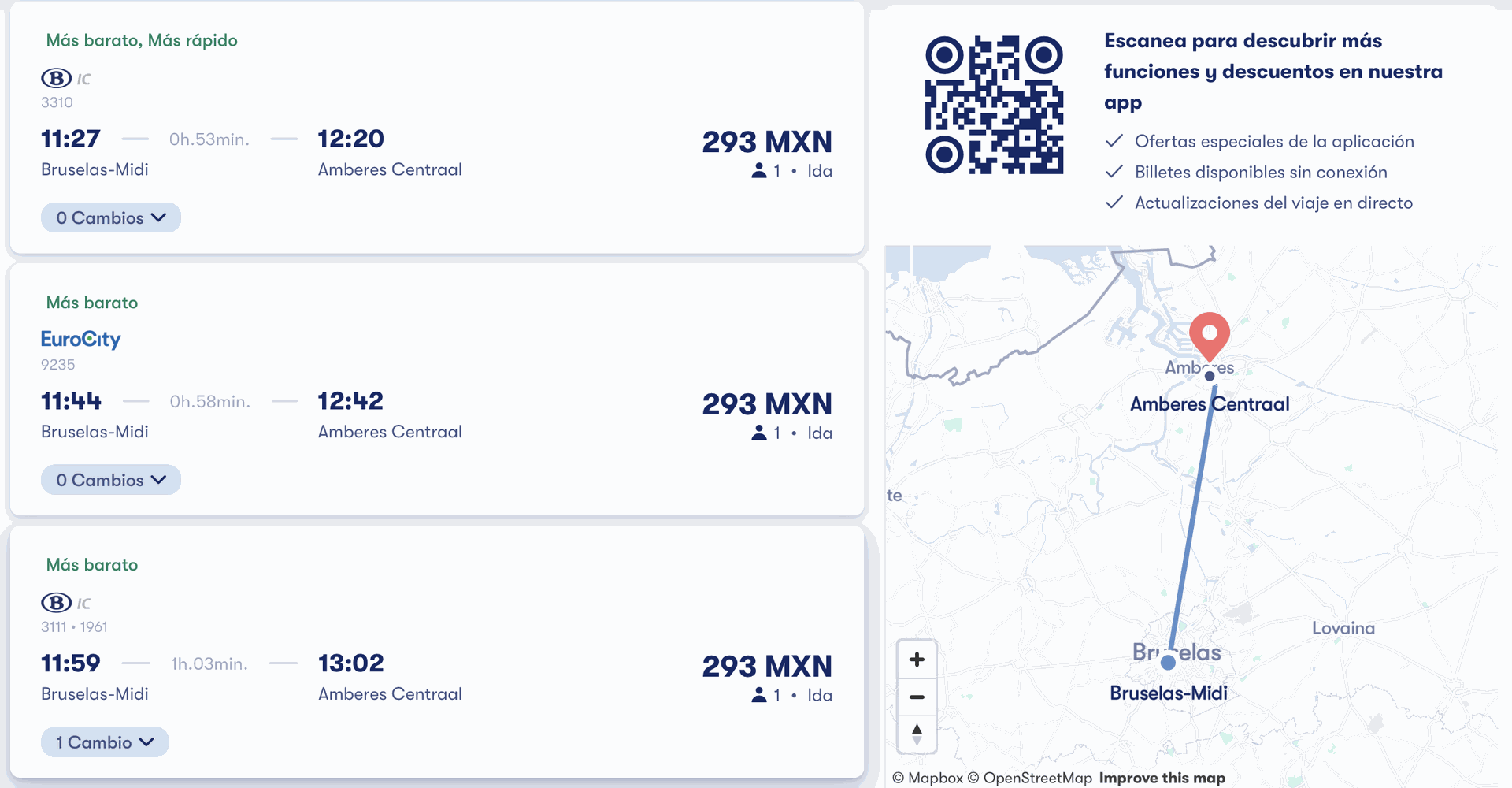Expand 0 Cambios on the 11:27 train

click(x=111, y=217)
